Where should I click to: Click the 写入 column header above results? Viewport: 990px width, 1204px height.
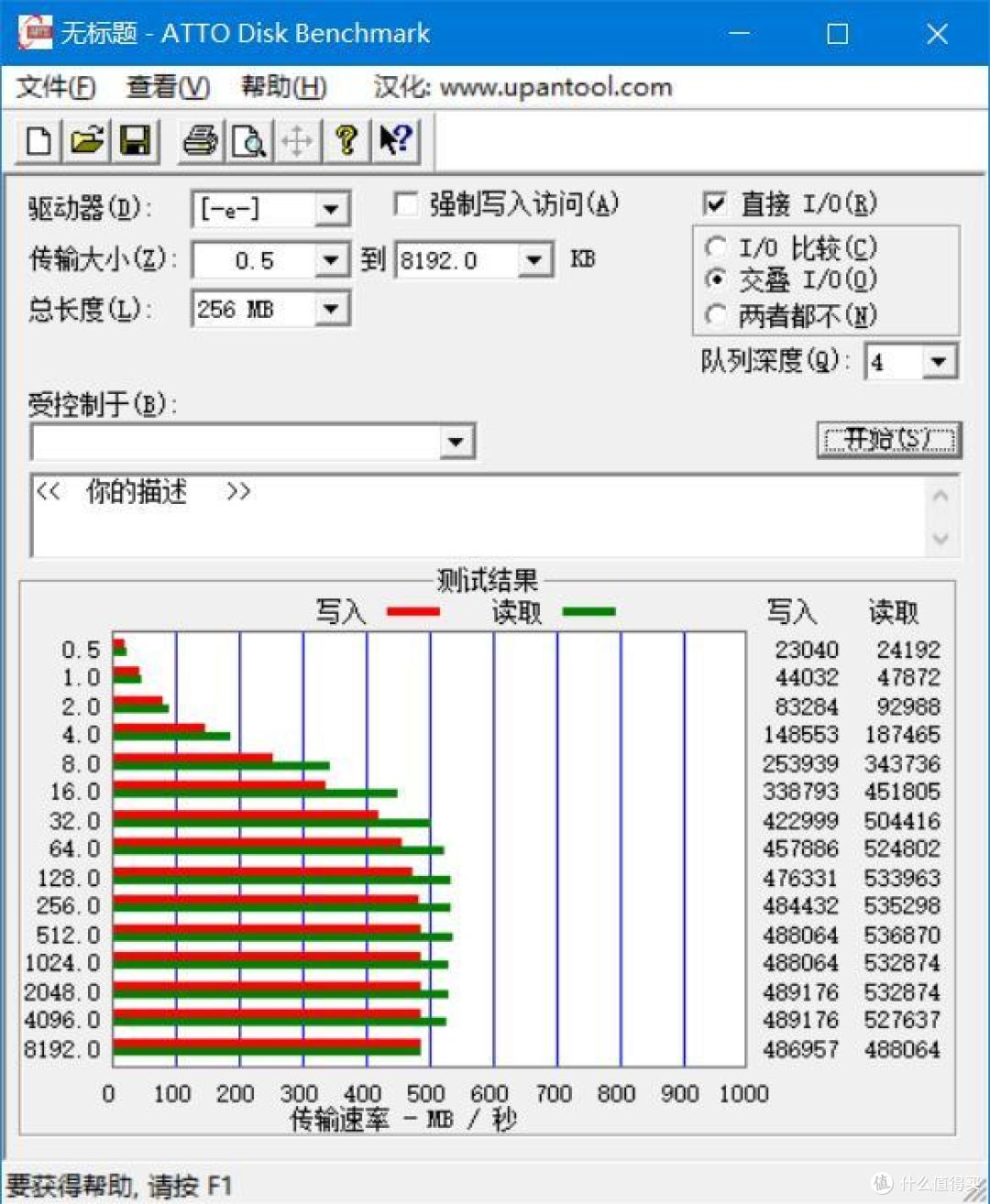(x=792, y=611)
